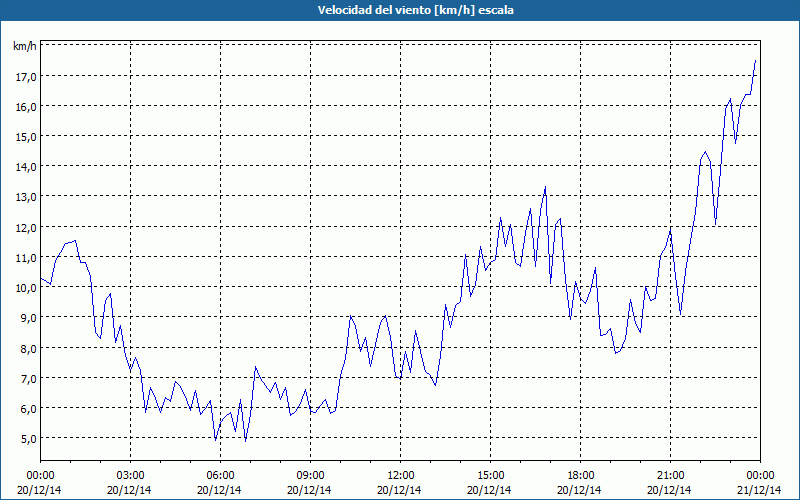This screenshot has width=800, height=500.
Task: Click the '21:00' time label
Action: 670,476
